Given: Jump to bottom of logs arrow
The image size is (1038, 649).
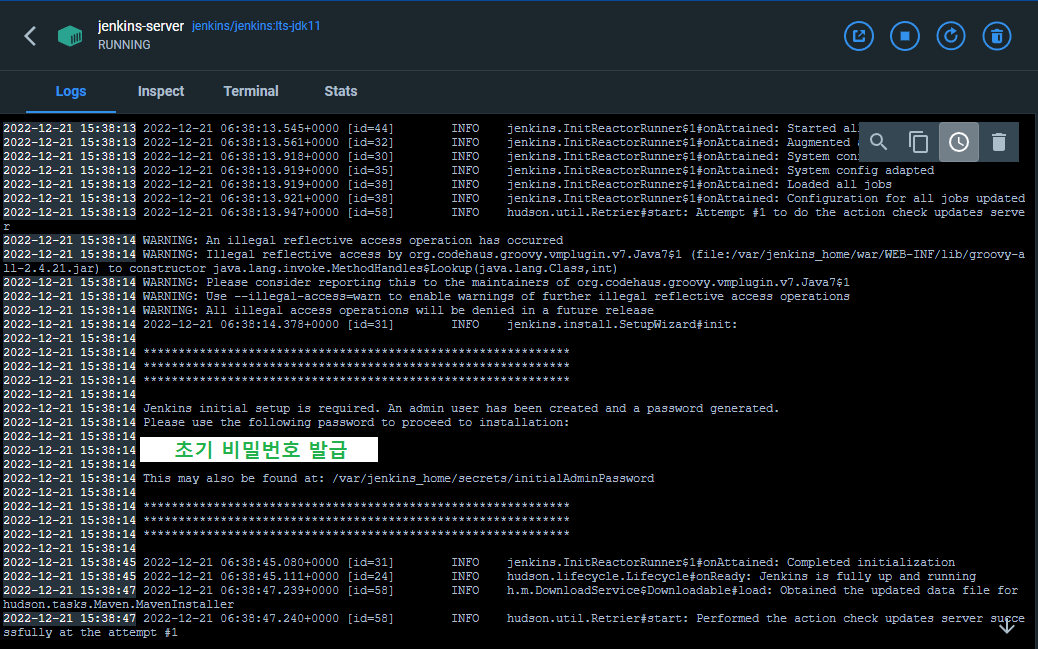Looking at the screenshot, I should [x=1006, y=624].
